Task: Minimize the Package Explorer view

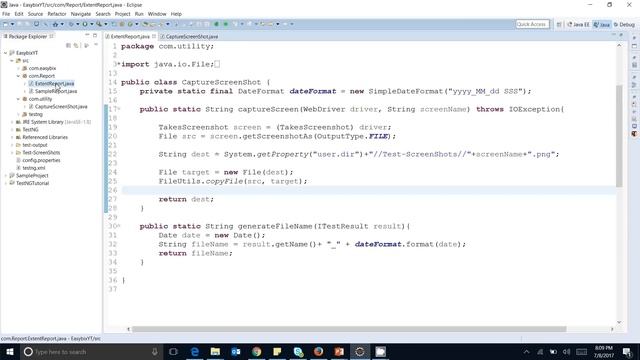Action: click(x=87, y=36)
